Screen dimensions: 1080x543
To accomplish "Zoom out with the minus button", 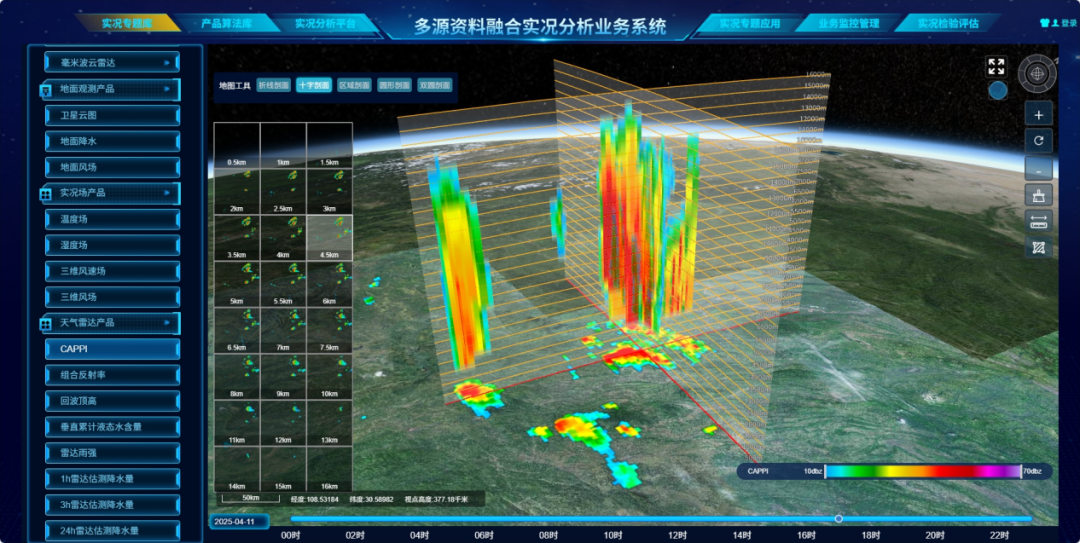I will pyautogui.click(x=1039, y=169).
